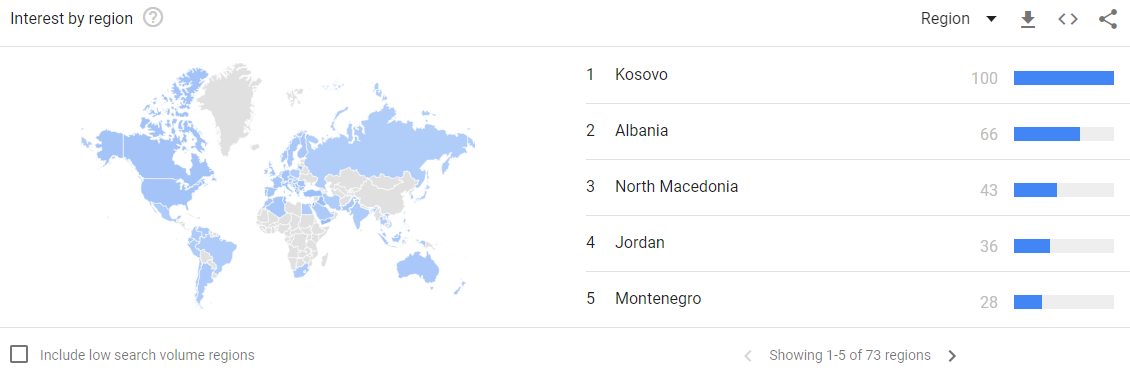
Task: Open the embed code icon
Action: click(1068, 19)
